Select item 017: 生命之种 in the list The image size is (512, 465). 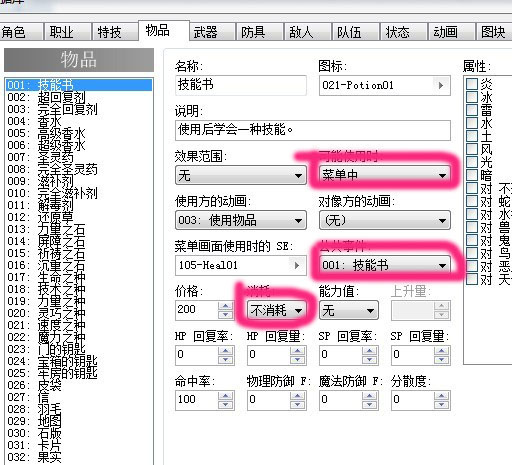tap(79, 277)
